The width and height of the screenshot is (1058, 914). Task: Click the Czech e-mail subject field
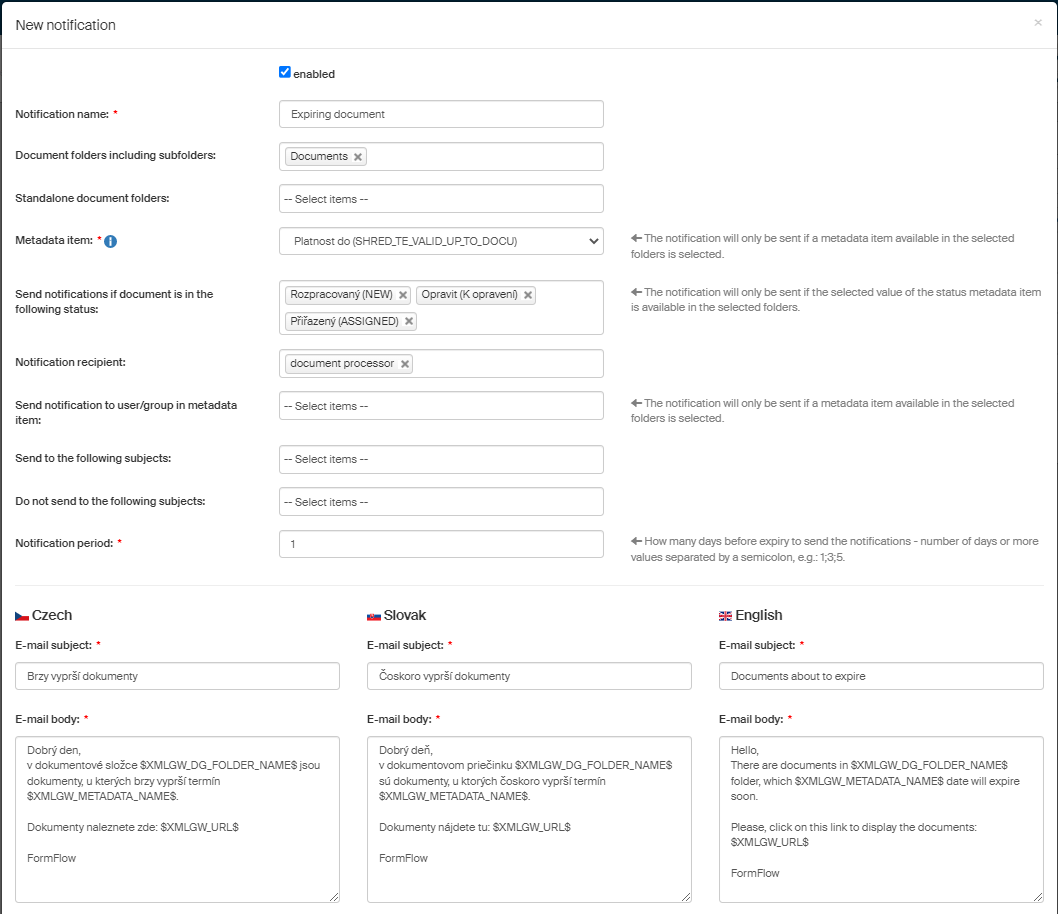177,676
